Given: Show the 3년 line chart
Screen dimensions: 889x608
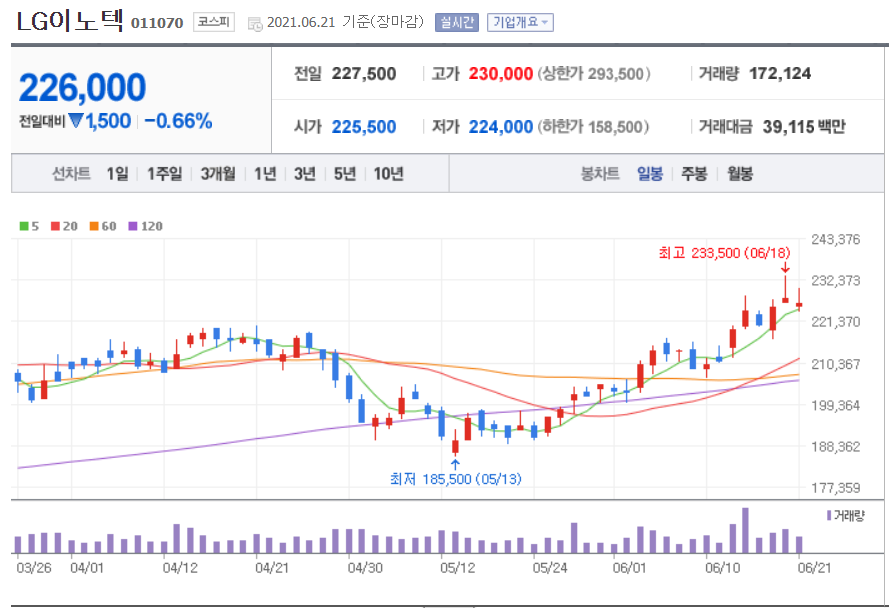Looking at the screenshot, I should [x=304, y=174].
